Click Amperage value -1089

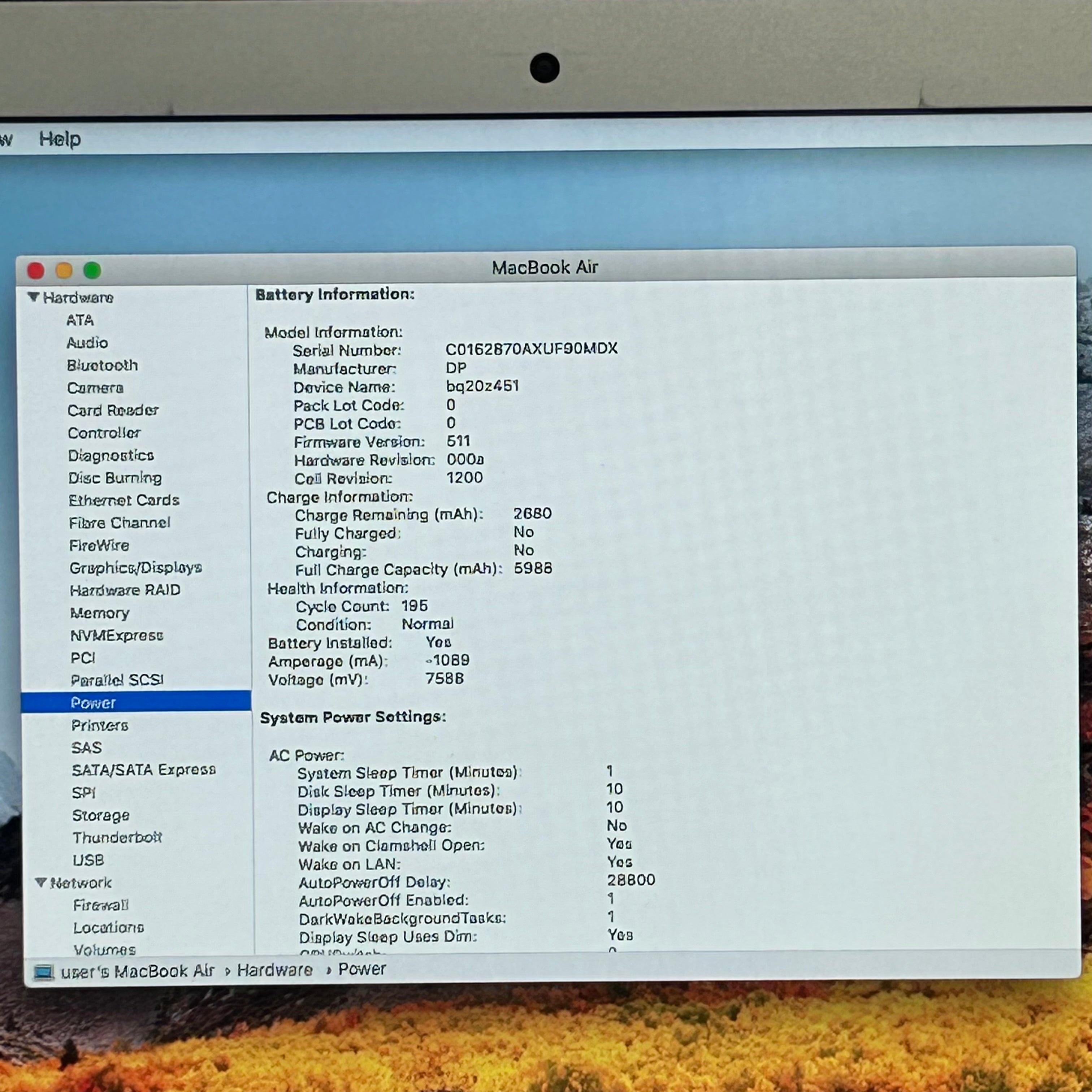point(447,660)
